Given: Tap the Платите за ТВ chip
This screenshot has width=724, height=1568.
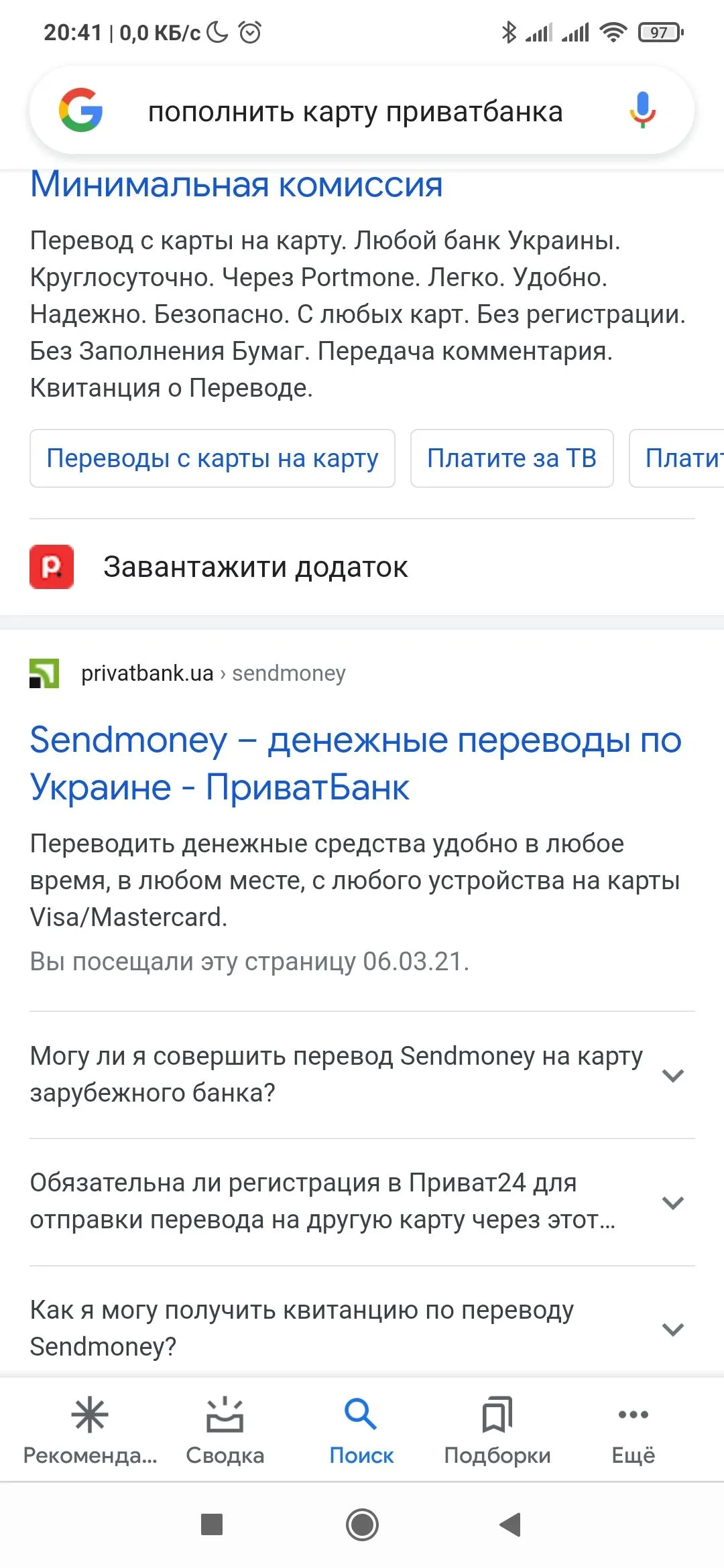Looking at the screenshot, I should [x=511, y=458].
